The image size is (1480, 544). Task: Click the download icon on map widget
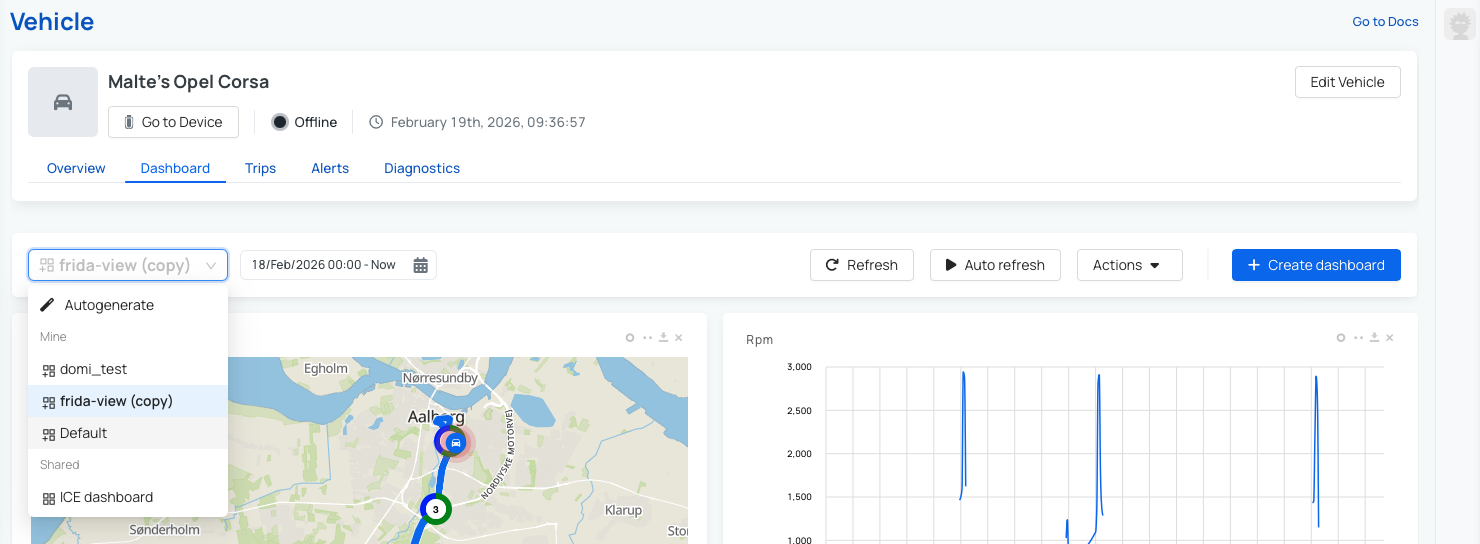(663, 338)
